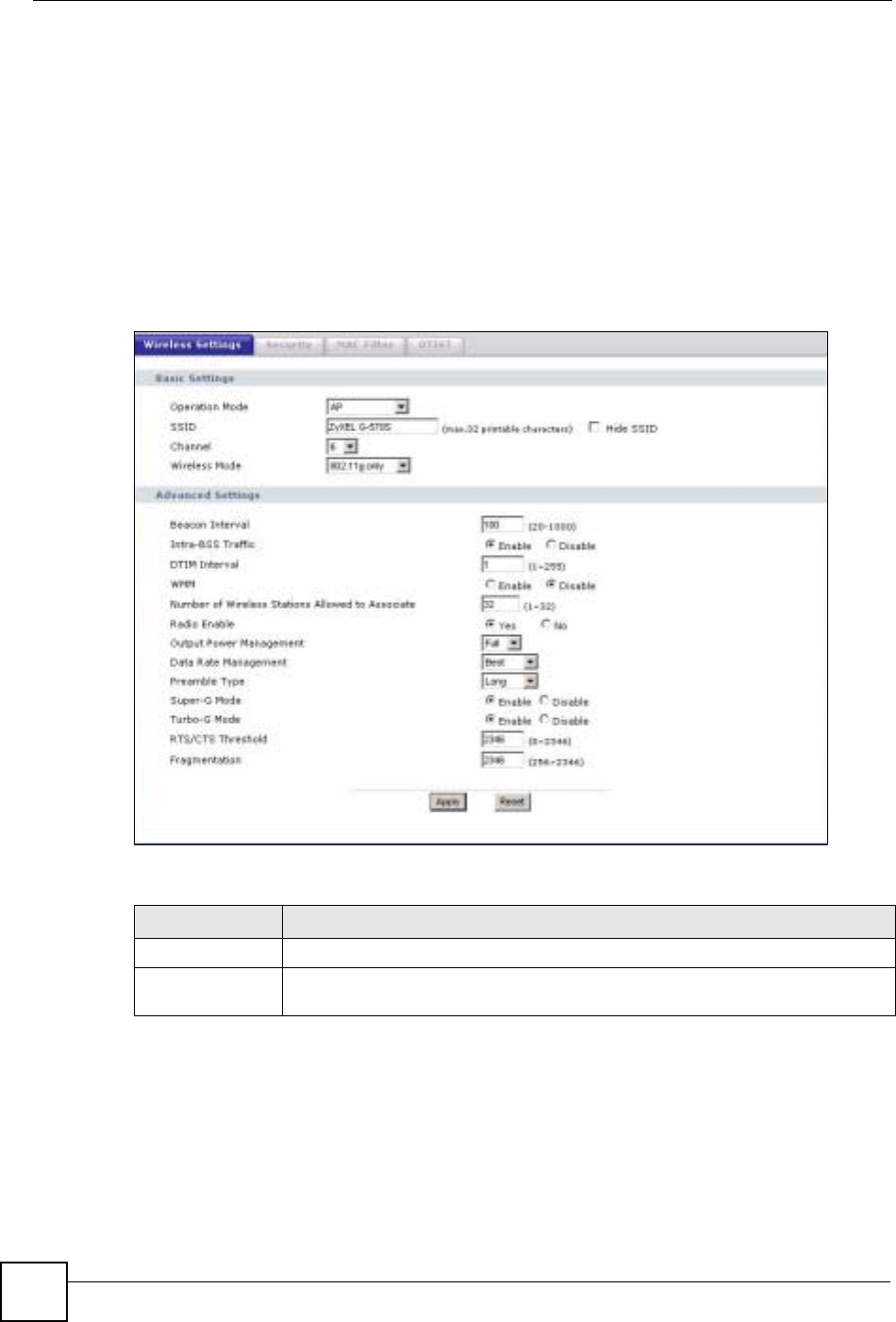Open the OTIST tab
Screen dimensions: 896x1322
click(435, 345)
